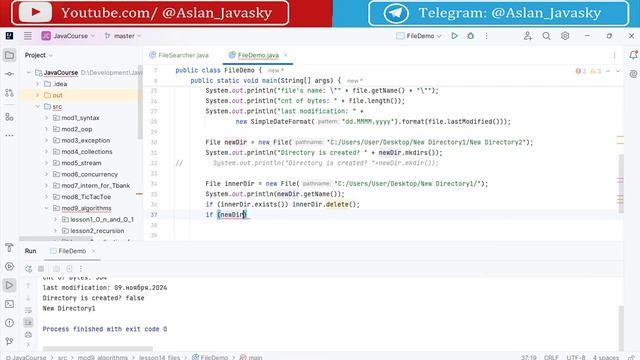
Task: Click the CRLF line separator status
Action: (551, 357)
